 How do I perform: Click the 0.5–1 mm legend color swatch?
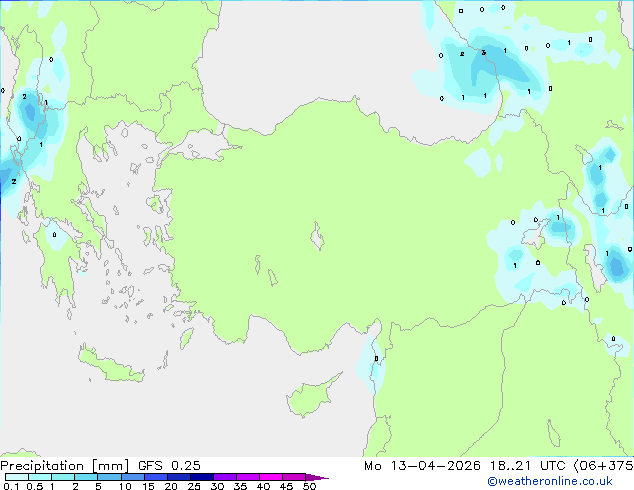[40, 477]
